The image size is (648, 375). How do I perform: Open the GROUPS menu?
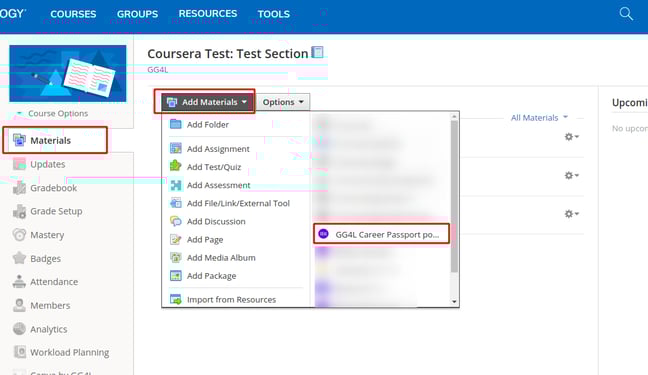click(x=137, y=14)
